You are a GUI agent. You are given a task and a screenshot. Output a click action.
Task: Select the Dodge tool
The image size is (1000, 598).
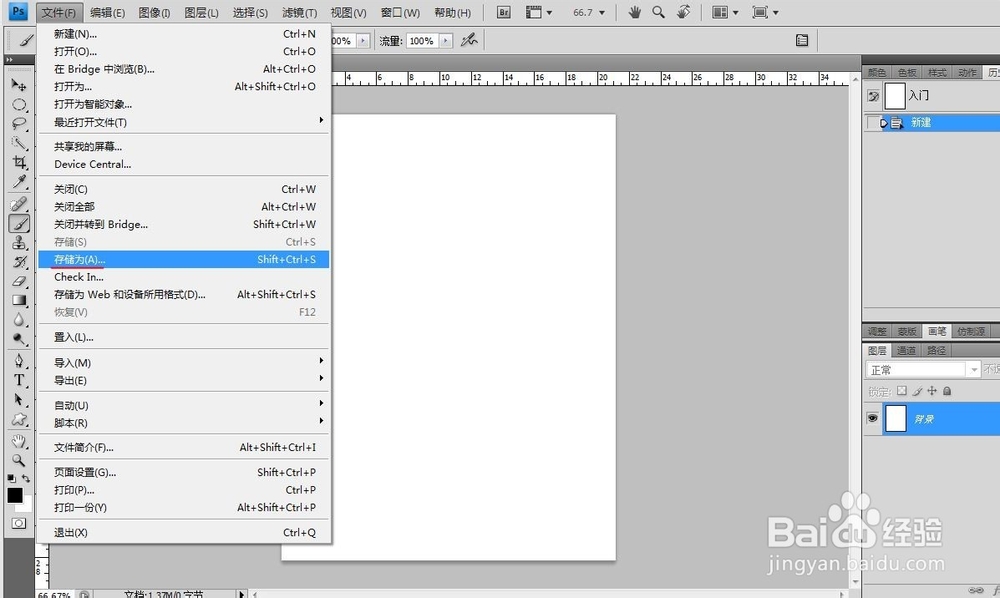point(19,339)
